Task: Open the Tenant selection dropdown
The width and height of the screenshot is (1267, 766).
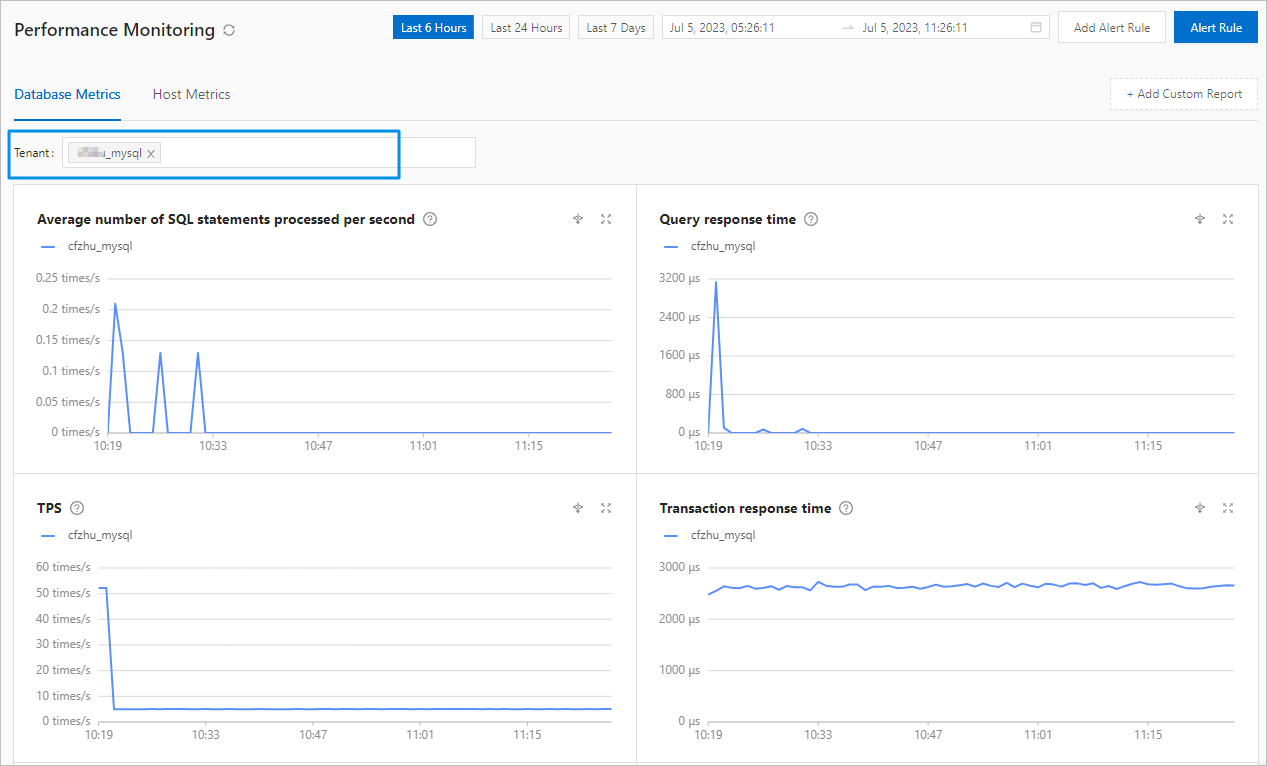Action: pos(268,153)
